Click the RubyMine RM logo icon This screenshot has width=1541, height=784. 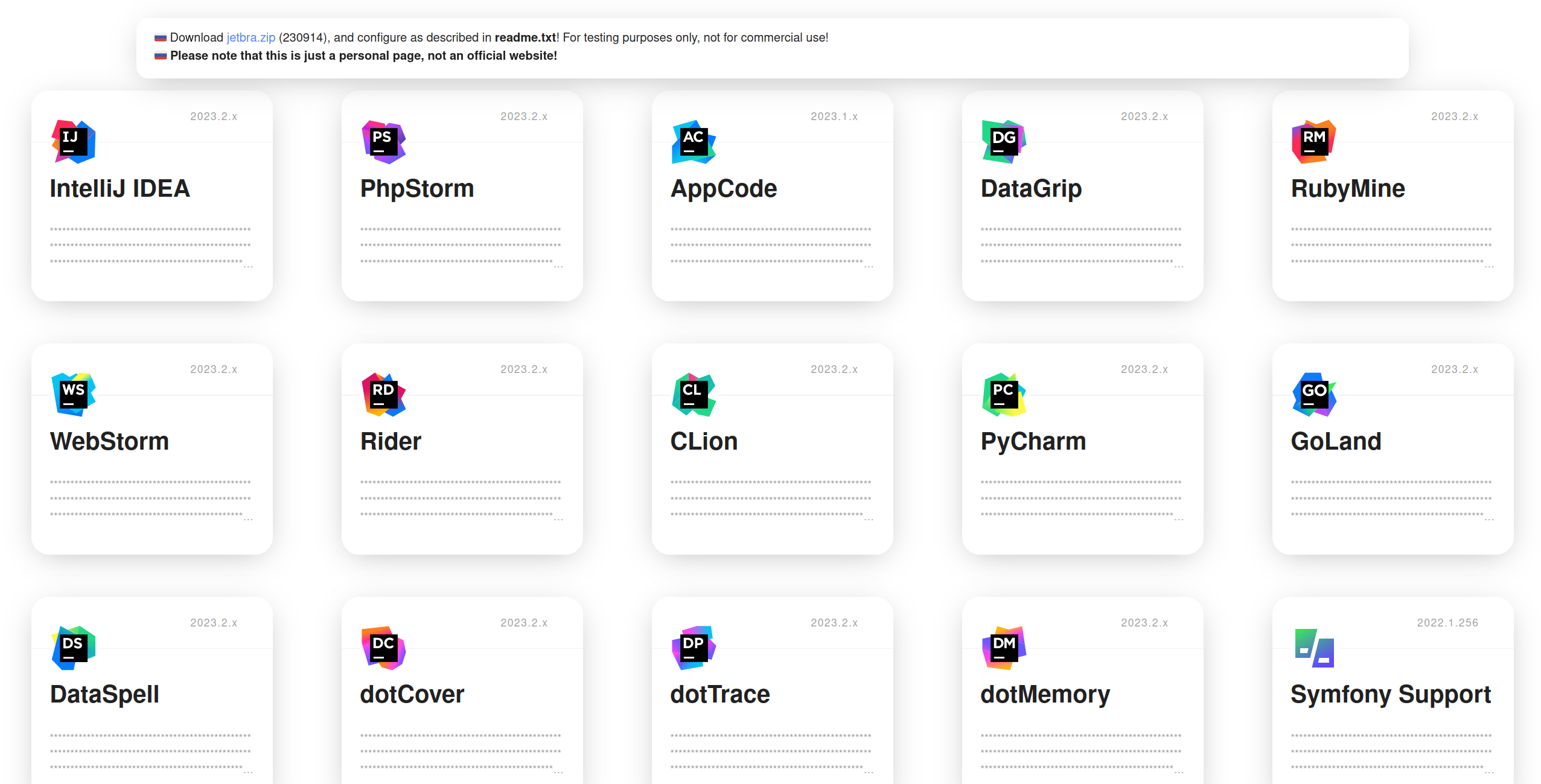1314,142
